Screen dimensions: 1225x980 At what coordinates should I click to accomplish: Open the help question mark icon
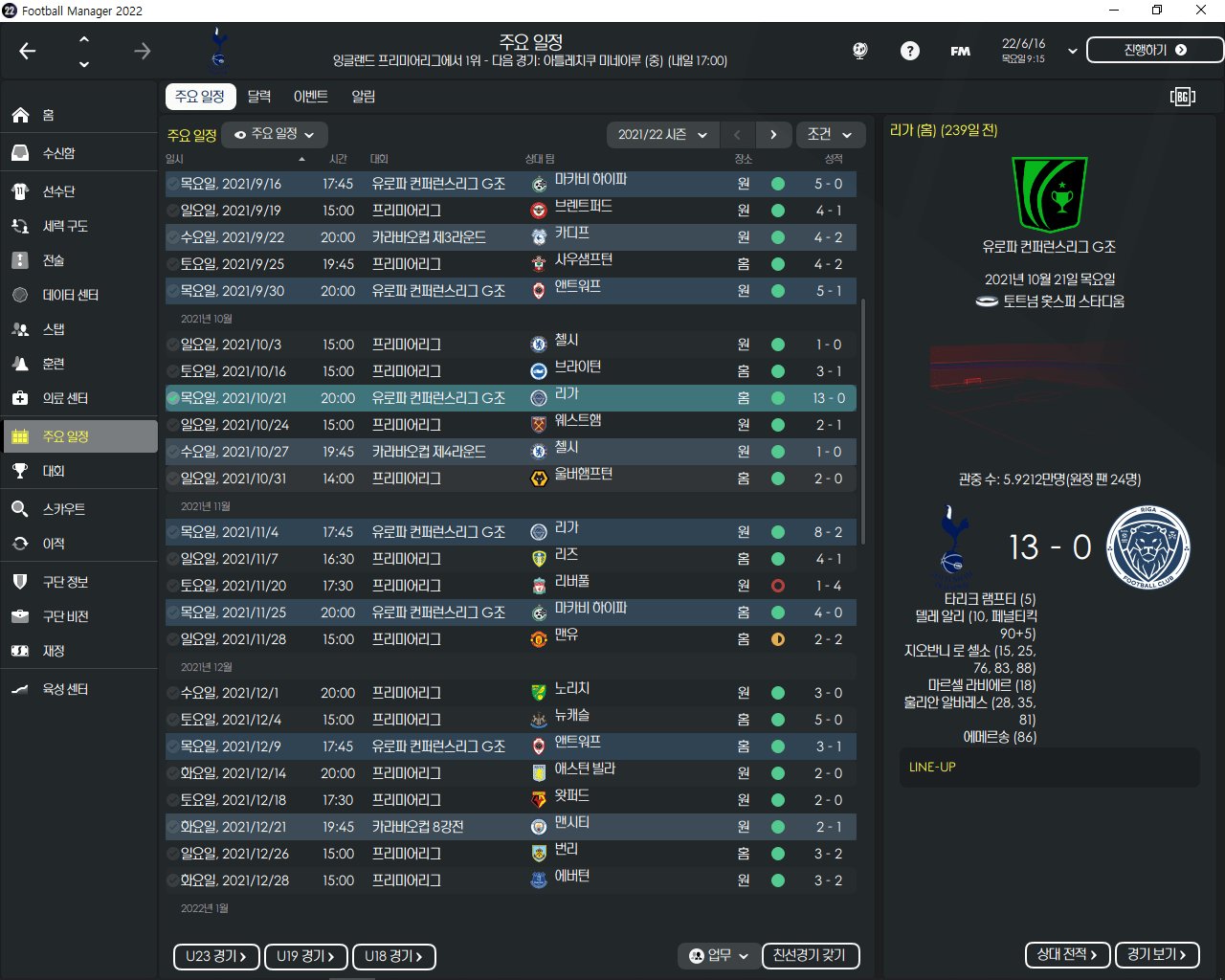[910, 51]
